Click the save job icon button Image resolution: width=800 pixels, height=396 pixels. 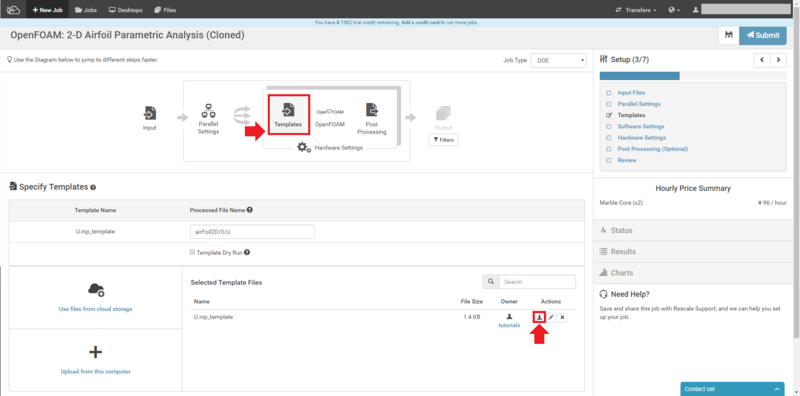coord(729,35)
